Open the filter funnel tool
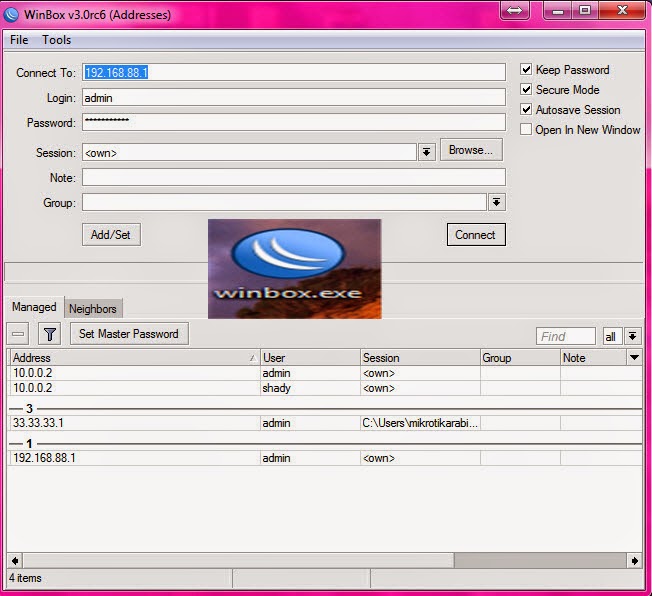The width and height of the screenshot is (652, 596). (x=49, y=334)
